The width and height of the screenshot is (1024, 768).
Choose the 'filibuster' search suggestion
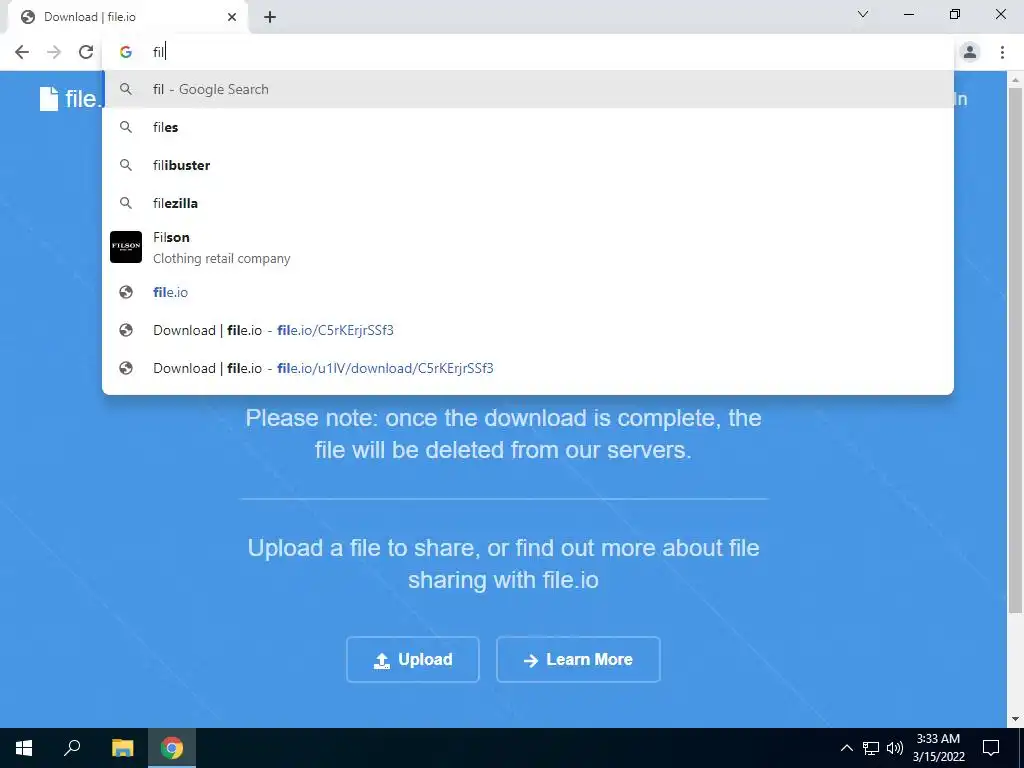528,165
